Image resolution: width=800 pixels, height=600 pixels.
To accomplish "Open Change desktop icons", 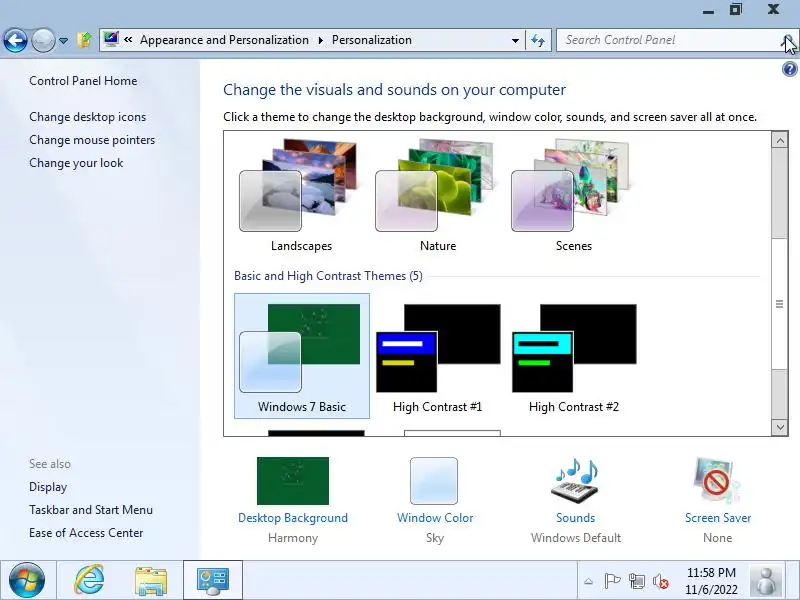I will click(87, 117).
